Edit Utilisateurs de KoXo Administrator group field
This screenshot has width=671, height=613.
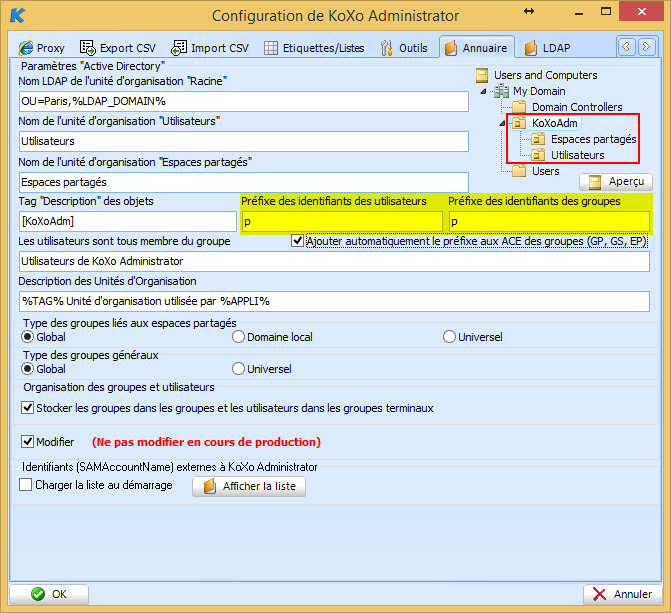coord(334,261)
